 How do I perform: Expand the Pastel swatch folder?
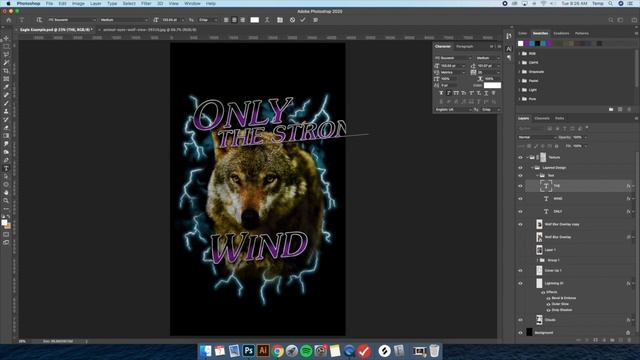pos(520,81)
